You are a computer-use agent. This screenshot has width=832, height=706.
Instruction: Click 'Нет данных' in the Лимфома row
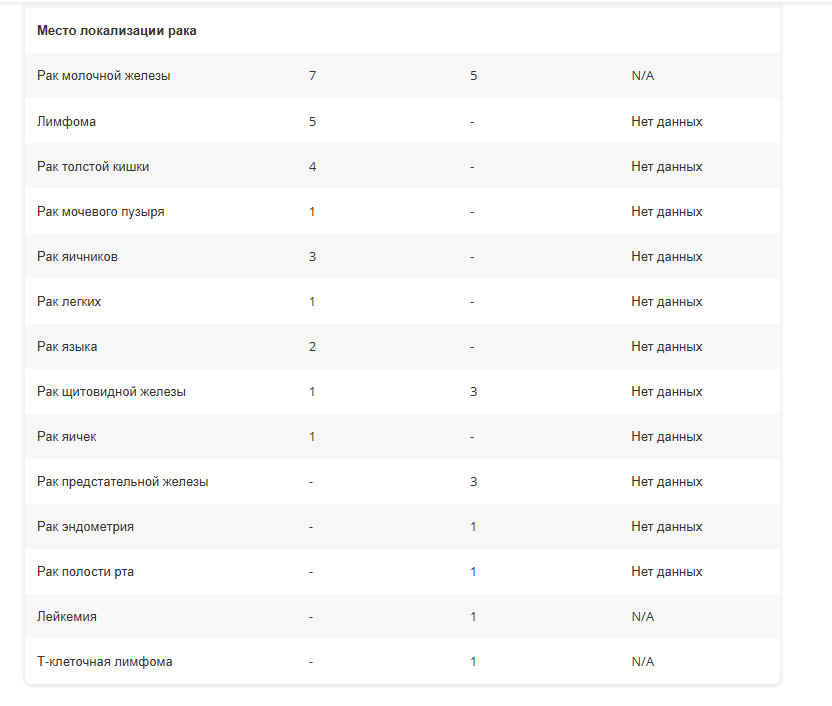pyautogui.click(x=666, y=121)
